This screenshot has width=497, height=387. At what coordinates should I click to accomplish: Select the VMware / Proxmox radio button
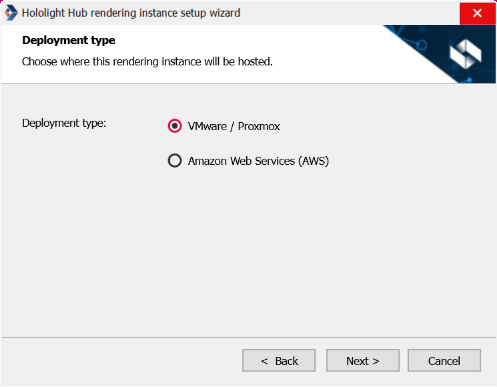click(175, 126)
